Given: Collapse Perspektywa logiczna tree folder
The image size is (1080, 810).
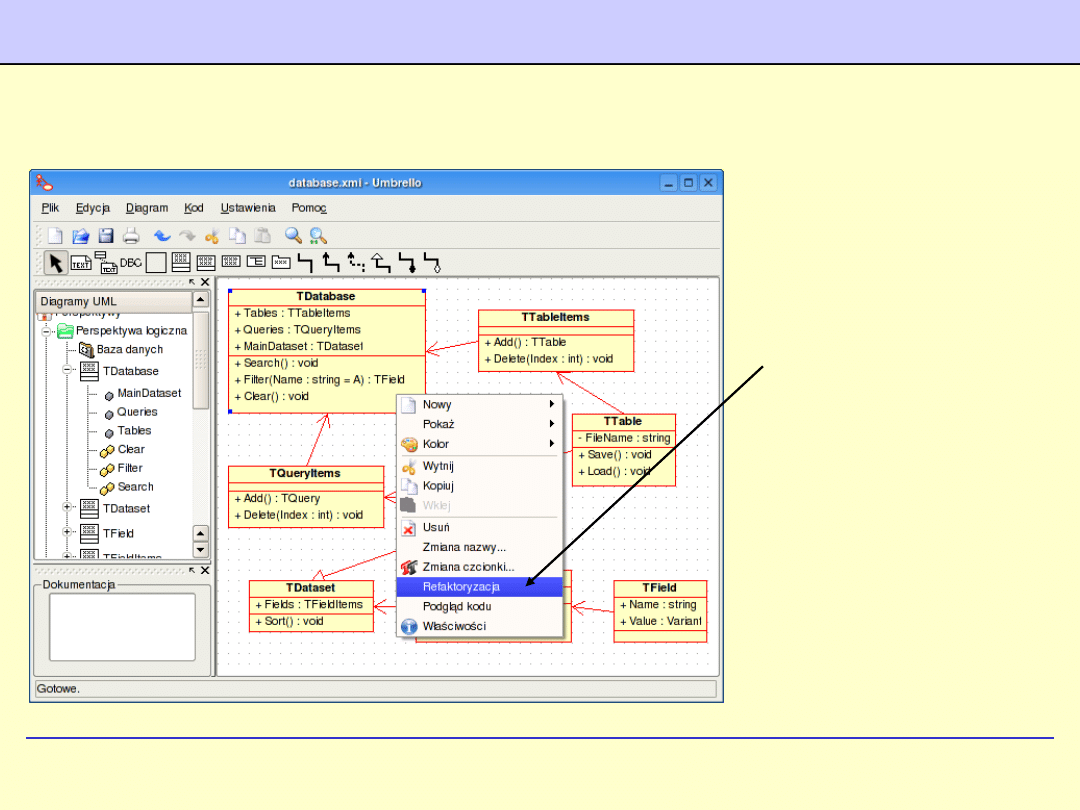Looking at the screenshot, I should [x=46, y=330].
